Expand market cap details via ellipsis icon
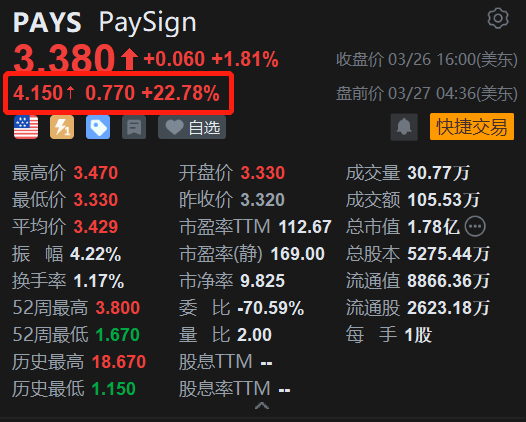 pos(475,226)
